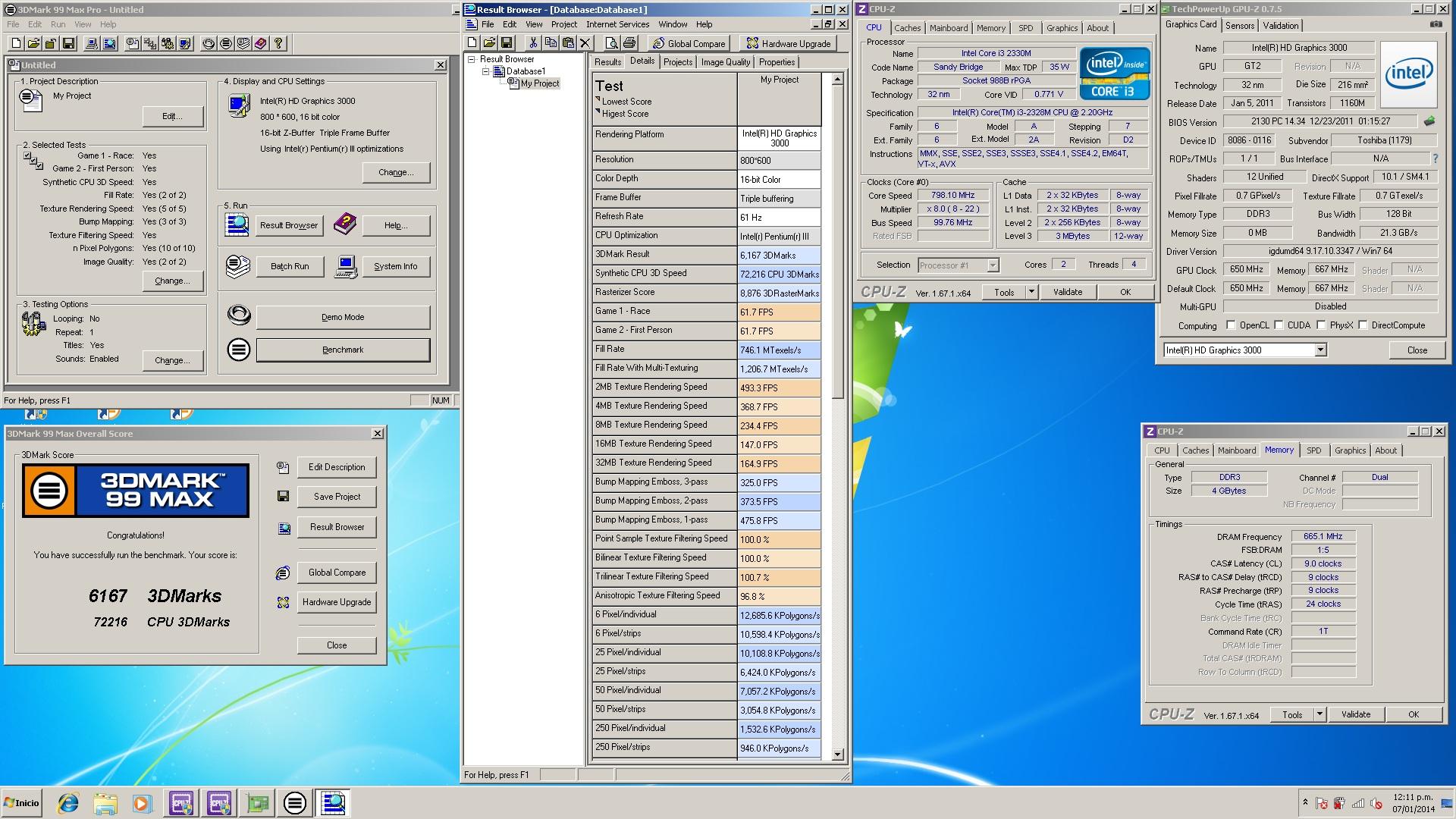Click the New project icon in 3DMark toolbar
Image resolution: width=1456 pixels, height=819 pixels.
pos(16,43)
